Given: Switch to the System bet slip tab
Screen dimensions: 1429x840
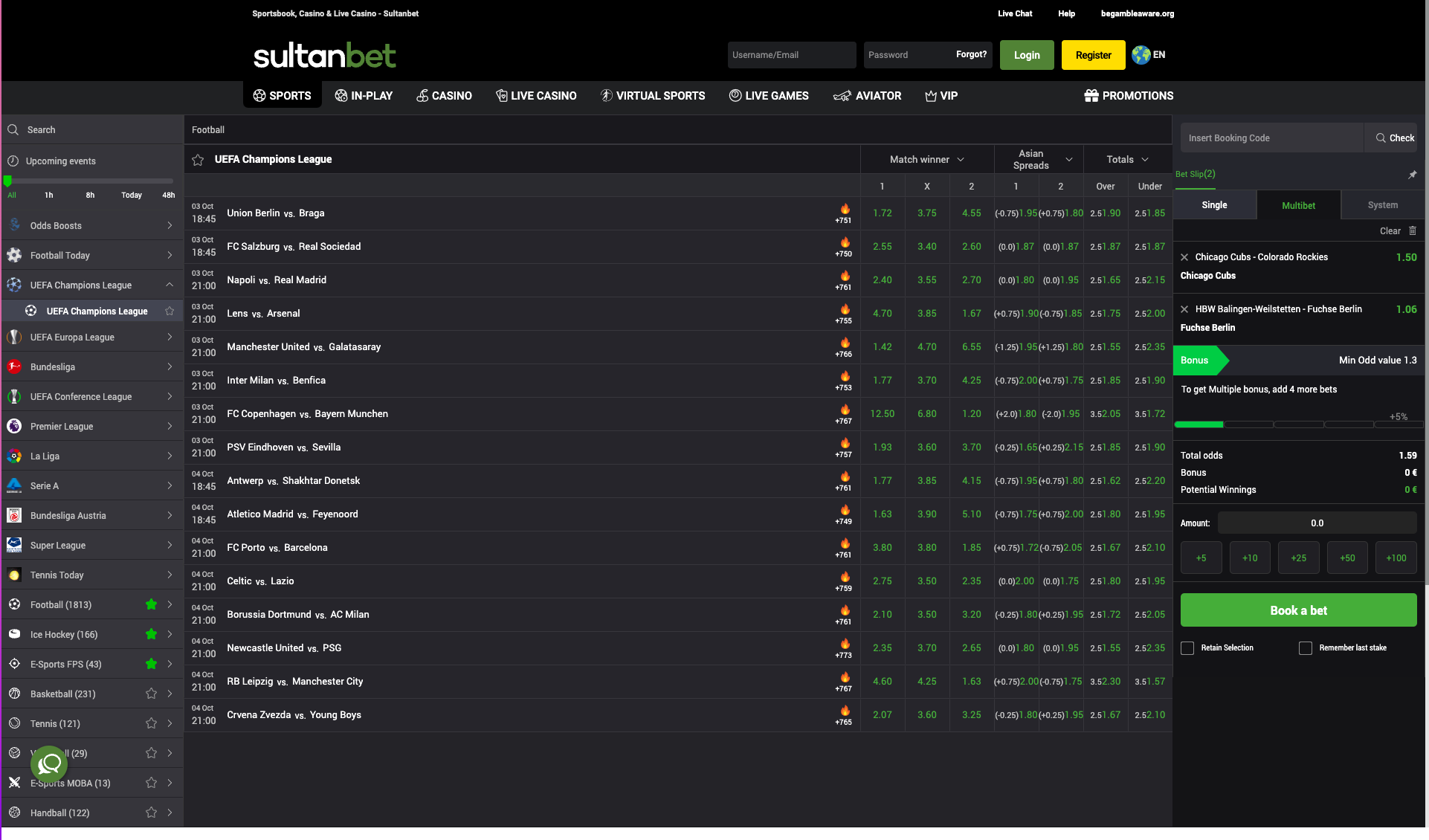Looking at the screenshot, I should click(1382, 205).
